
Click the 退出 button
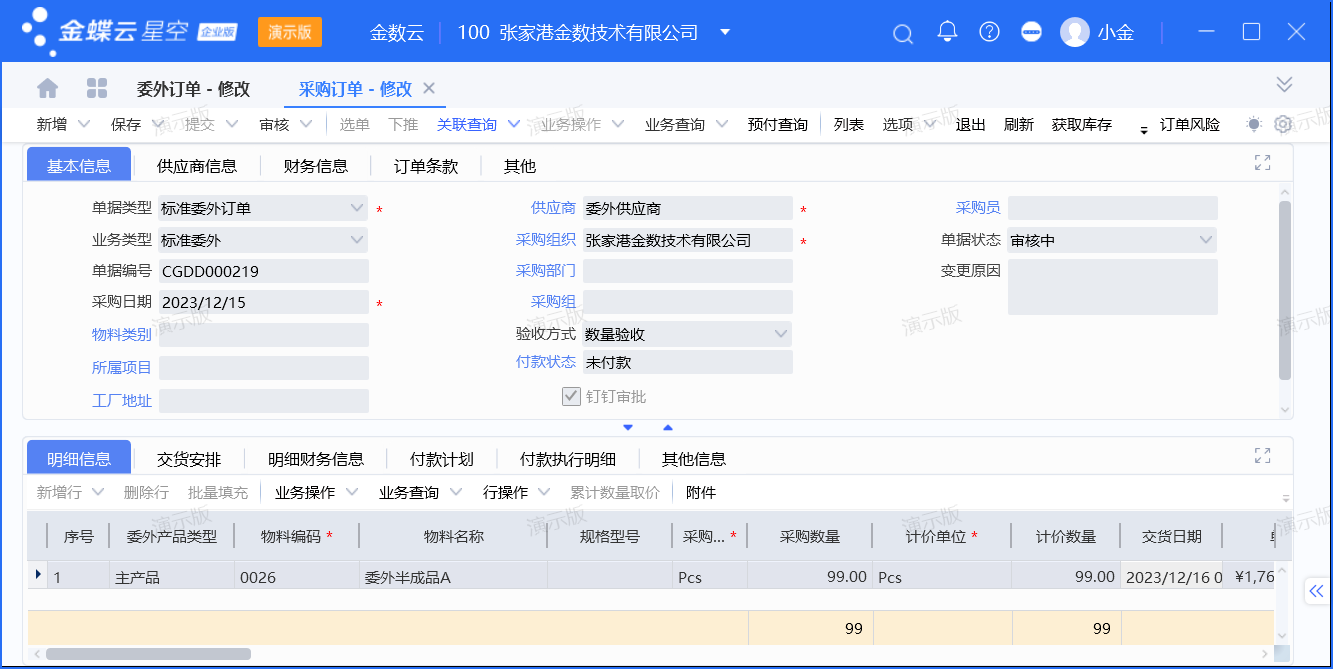(971, 125)
